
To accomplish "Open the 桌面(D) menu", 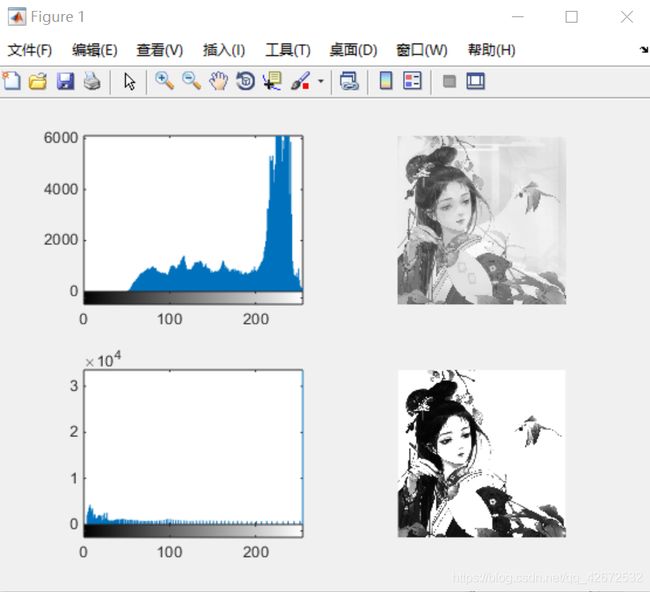I will pyautogui.click(x=353, y=50).
